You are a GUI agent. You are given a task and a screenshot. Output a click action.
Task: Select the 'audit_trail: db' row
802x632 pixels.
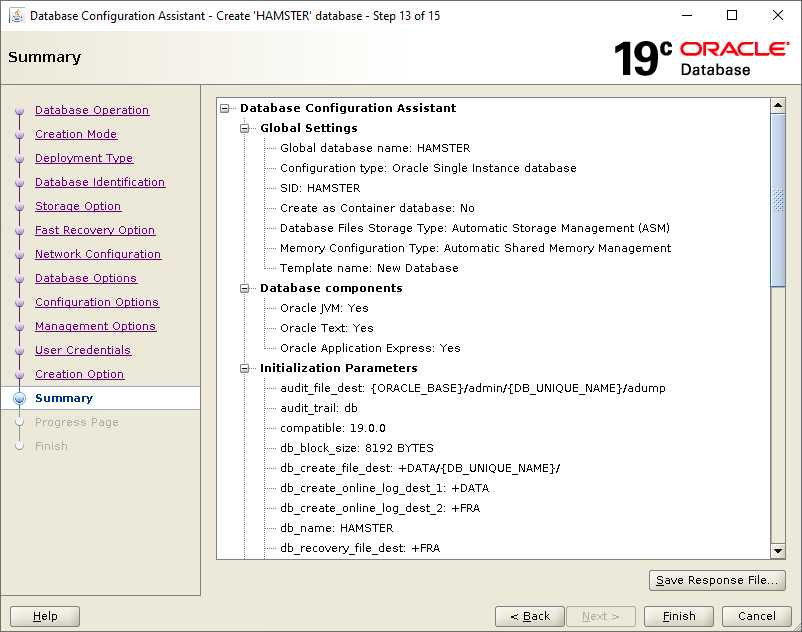[319, 408]
